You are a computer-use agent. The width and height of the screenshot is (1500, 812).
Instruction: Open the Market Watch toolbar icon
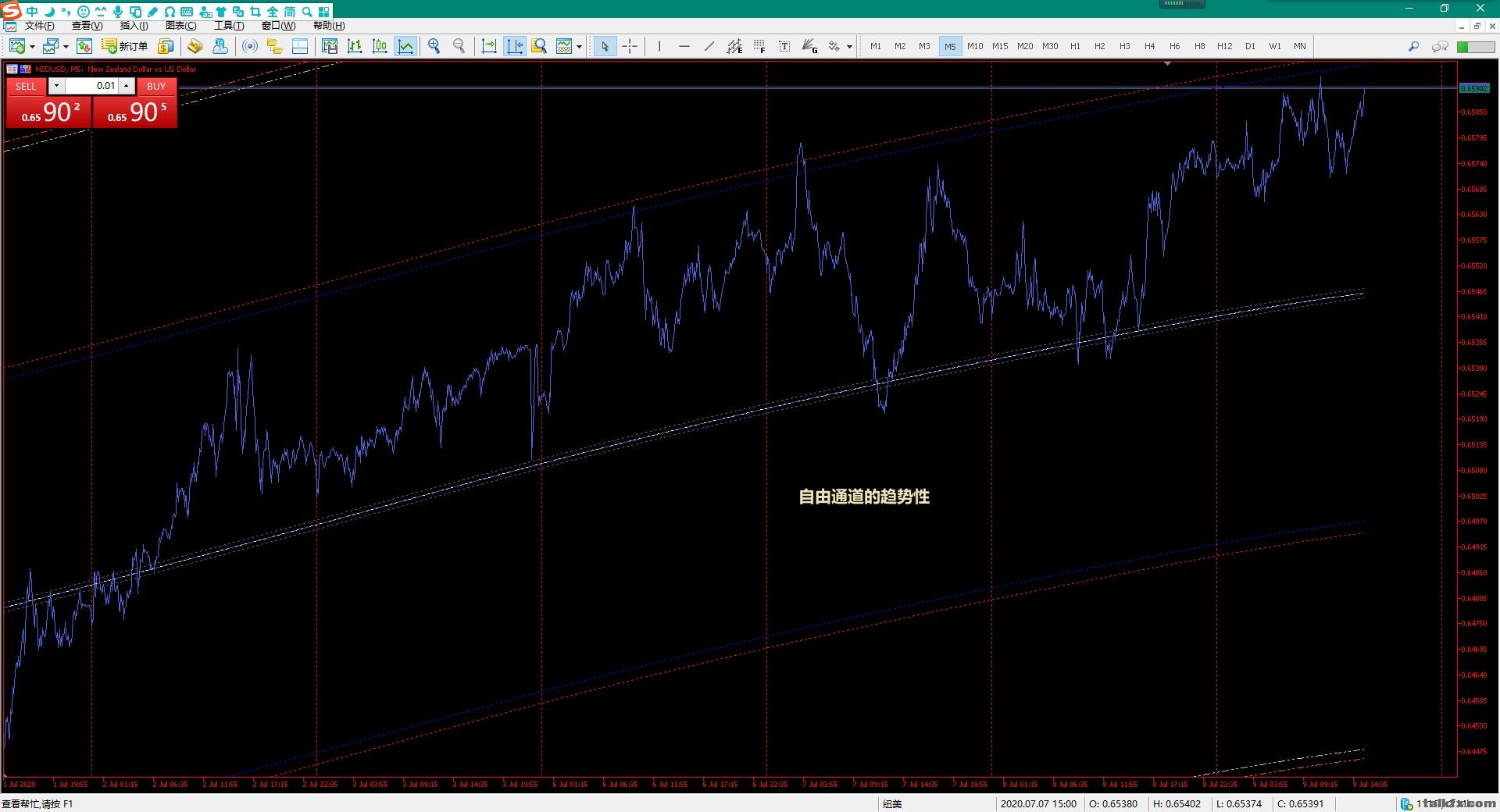(84, 47)
